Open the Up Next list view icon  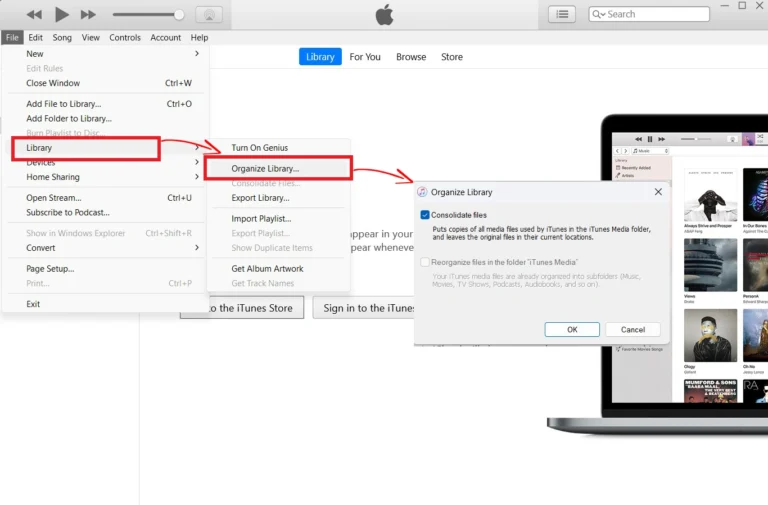[562, 14]
